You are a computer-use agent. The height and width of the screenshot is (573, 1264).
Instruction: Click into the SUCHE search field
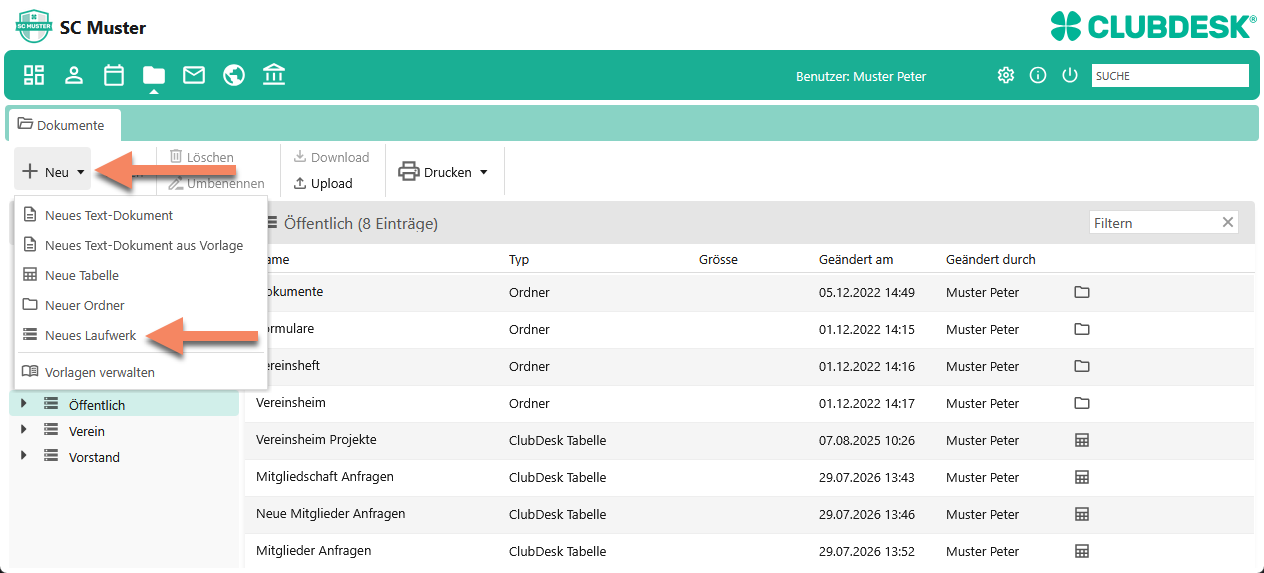pos(1170,75)
